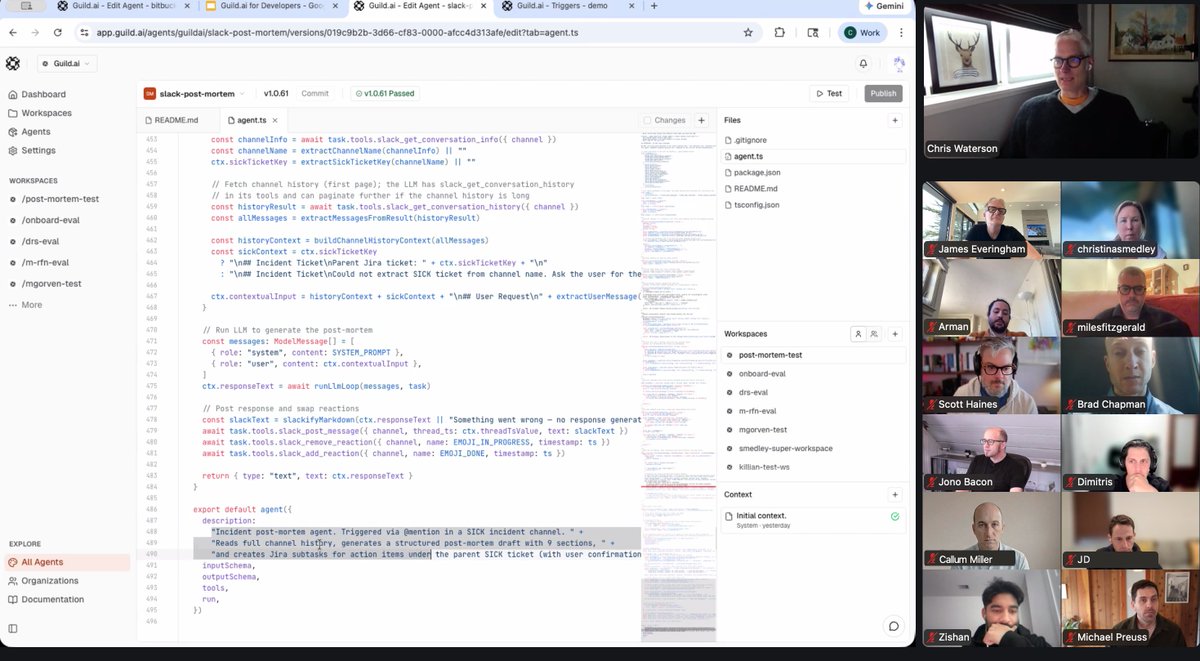Click the browser back arrow
The image size is (1200, 661).
13,32
